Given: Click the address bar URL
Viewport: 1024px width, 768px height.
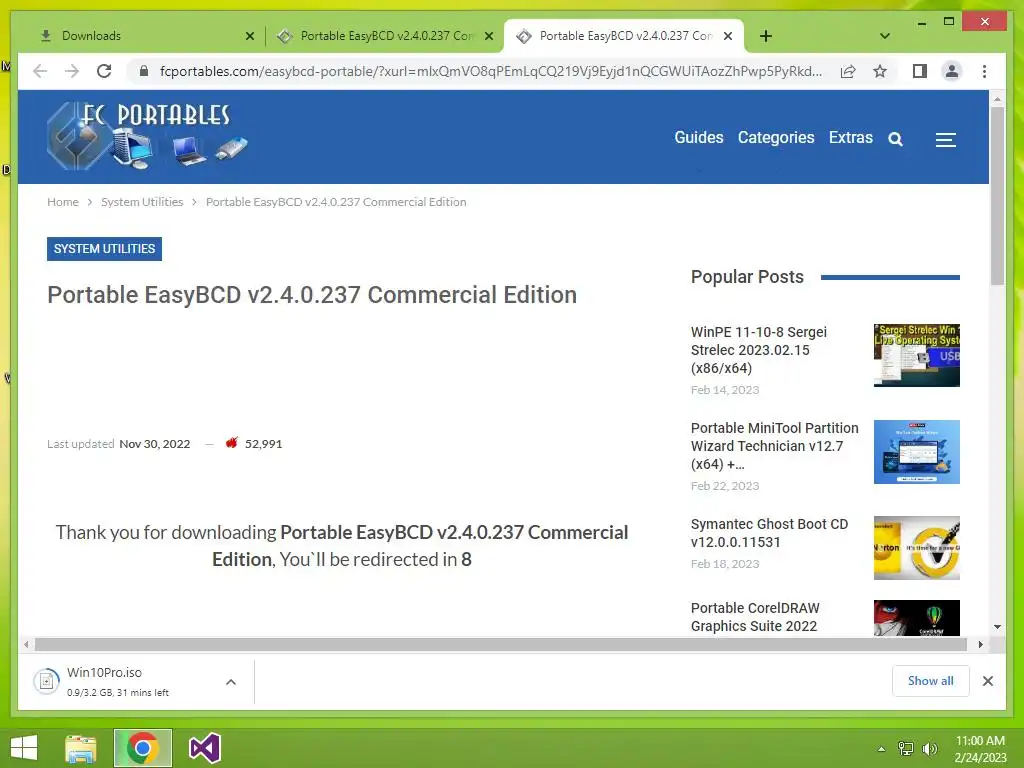Looking at the screenshot, I should pos(490,71).
